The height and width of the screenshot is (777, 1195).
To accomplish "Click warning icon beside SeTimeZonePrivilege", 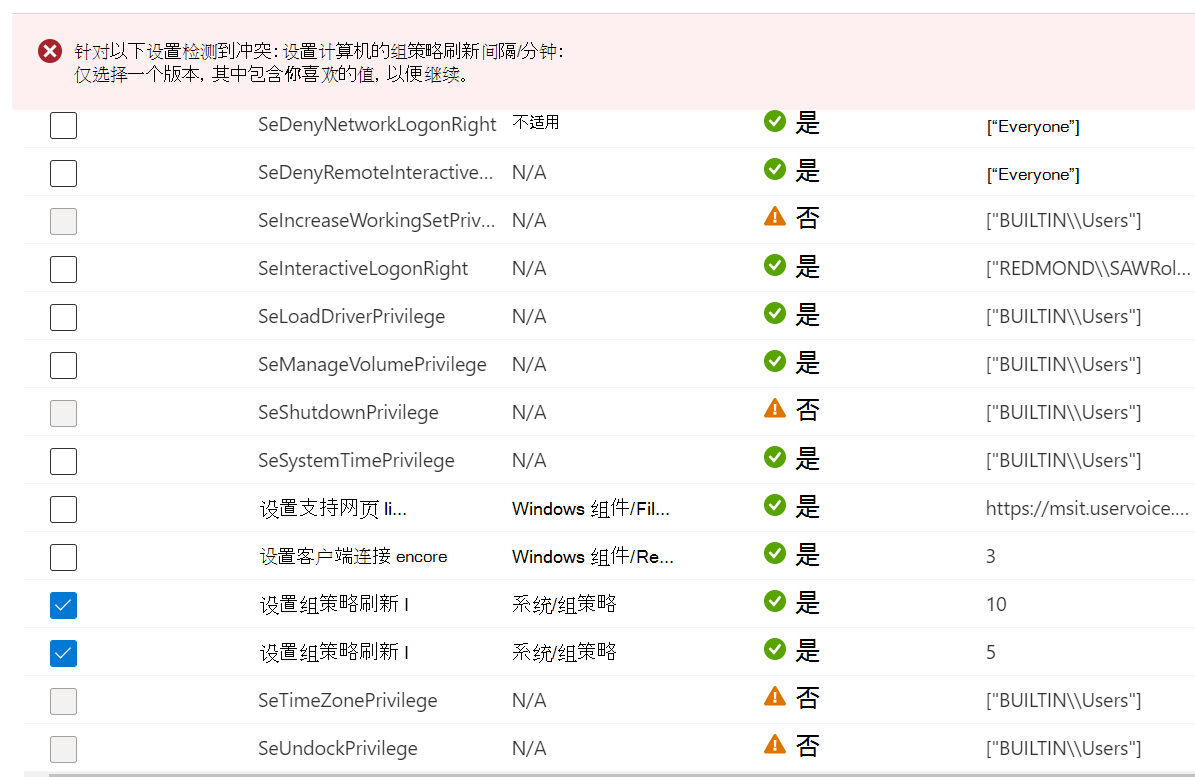I will click(774, 698).
